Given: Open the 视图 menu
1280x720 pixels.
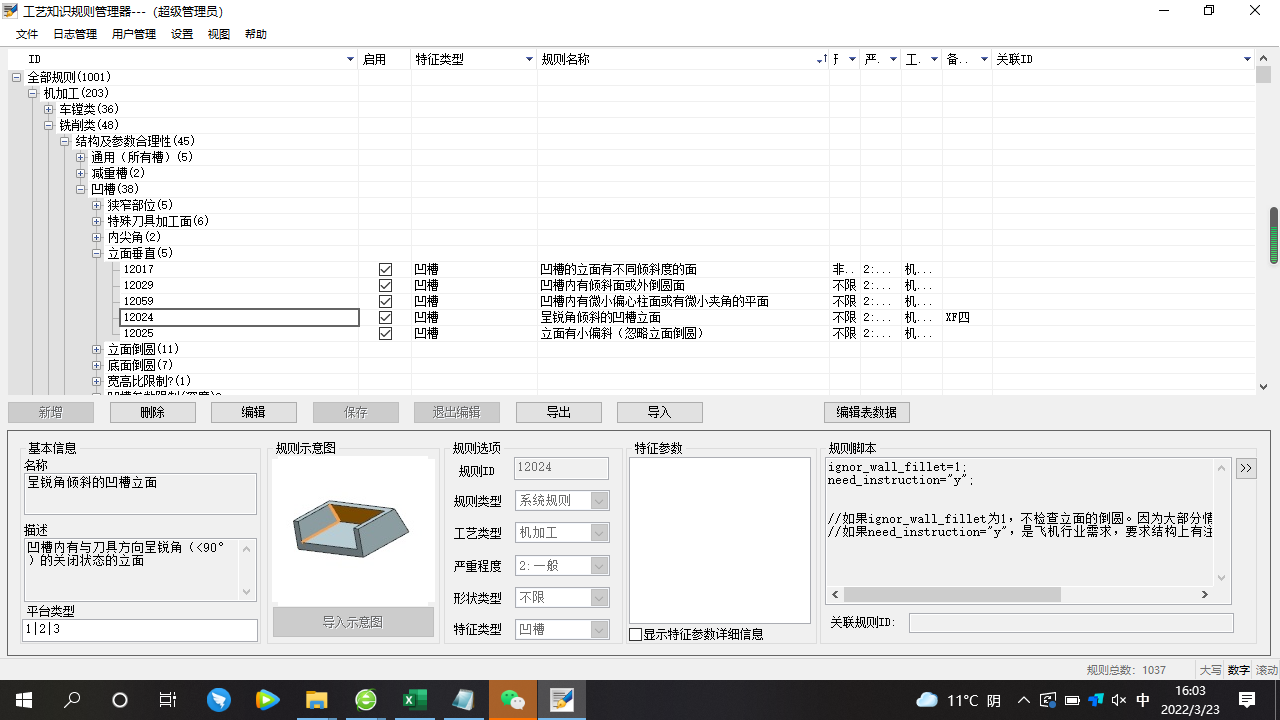Looking at the screenshot, I should pyautogui.click(x=218, y=33).
